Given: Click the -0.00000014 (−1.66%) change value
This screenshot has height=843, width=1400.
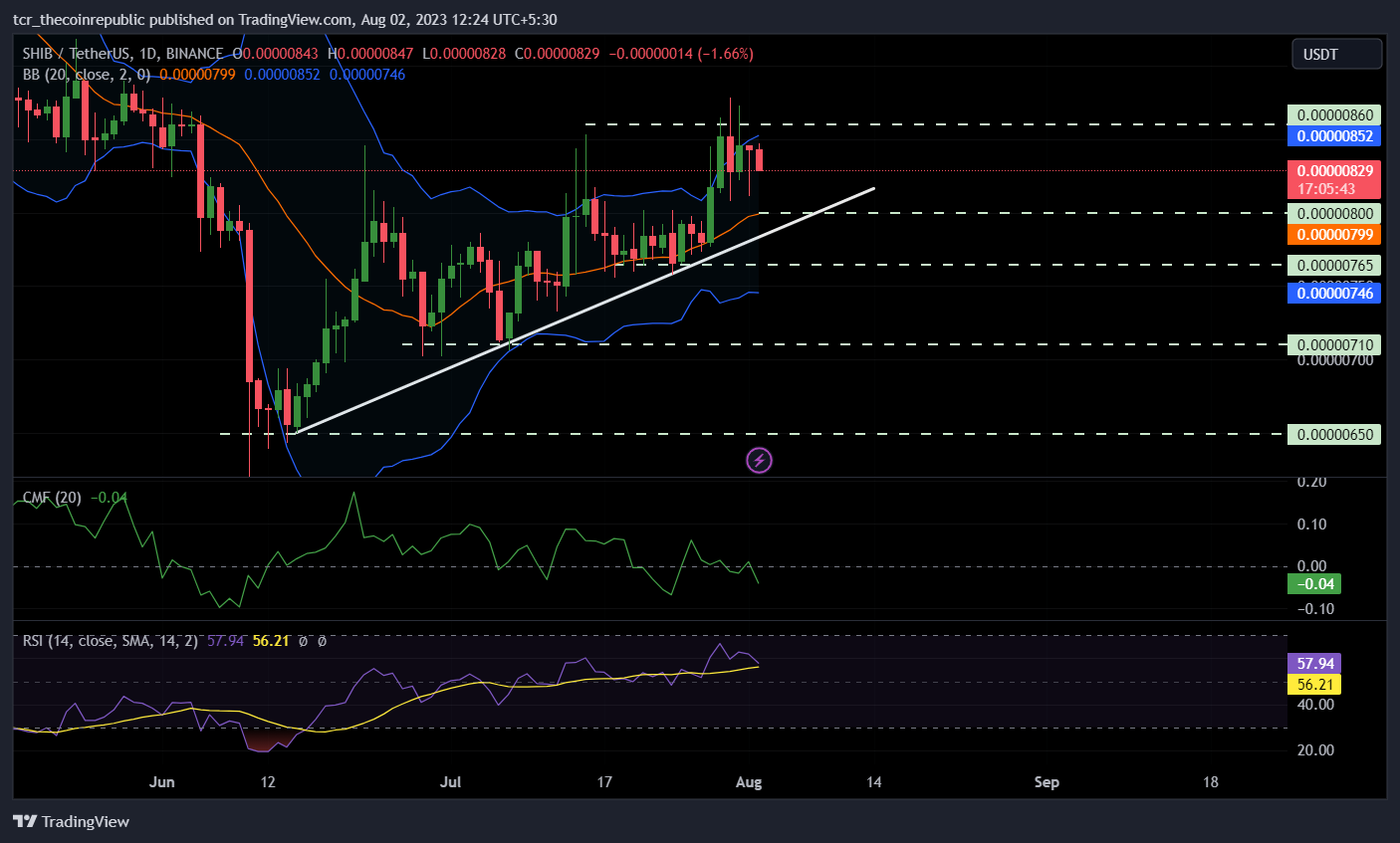Looking at the screenshot, I should 681,54.
